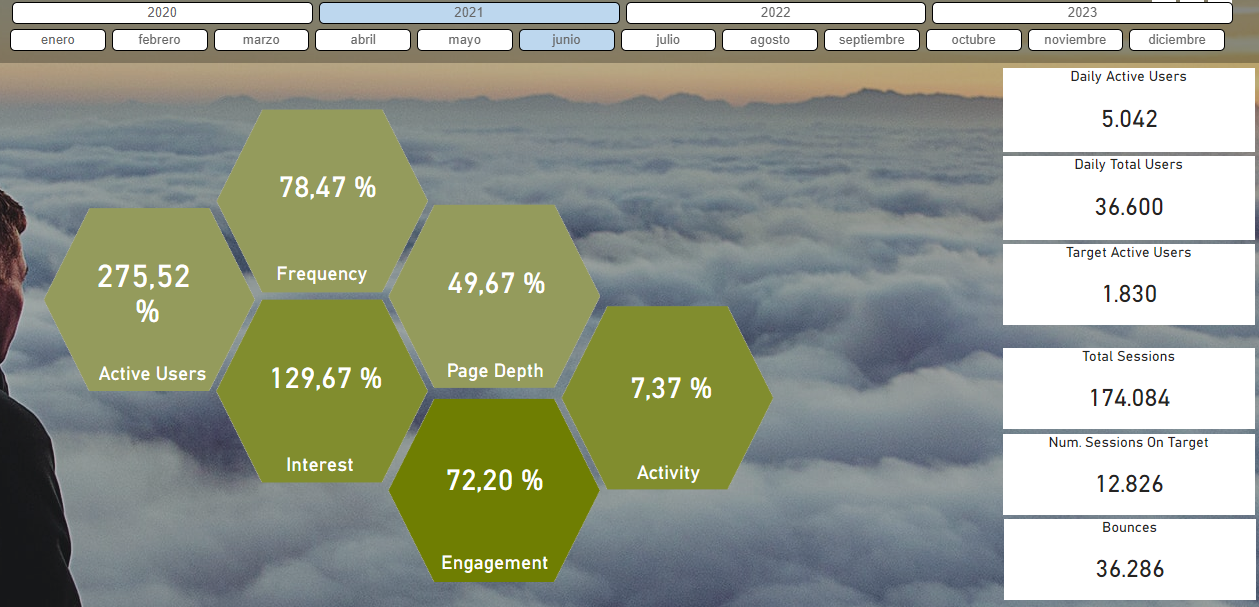
Task: Click the octubre month button
Action: click(973, 40)
